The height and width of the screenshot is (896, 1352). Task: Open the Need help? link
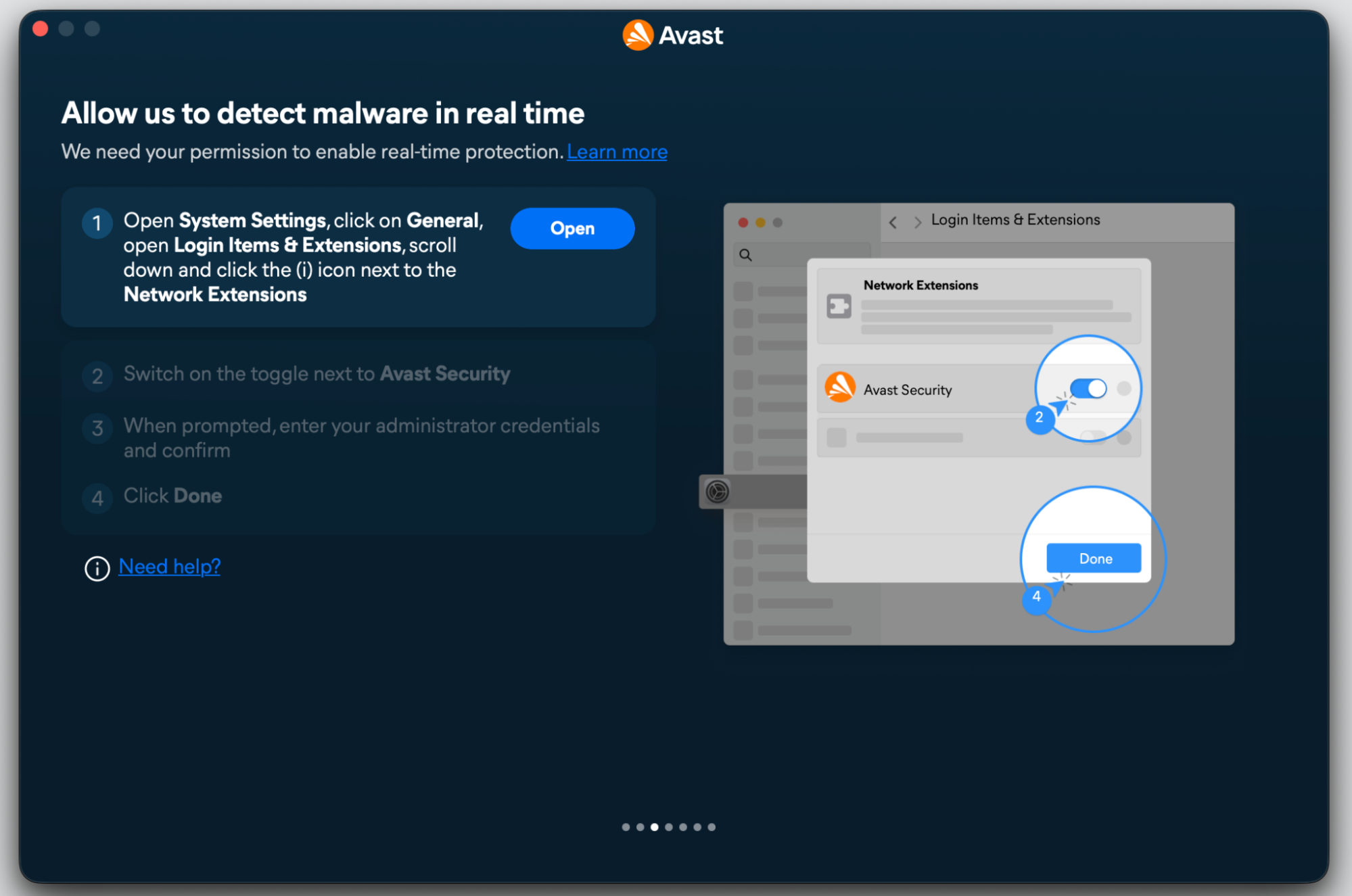pos(170,567)
